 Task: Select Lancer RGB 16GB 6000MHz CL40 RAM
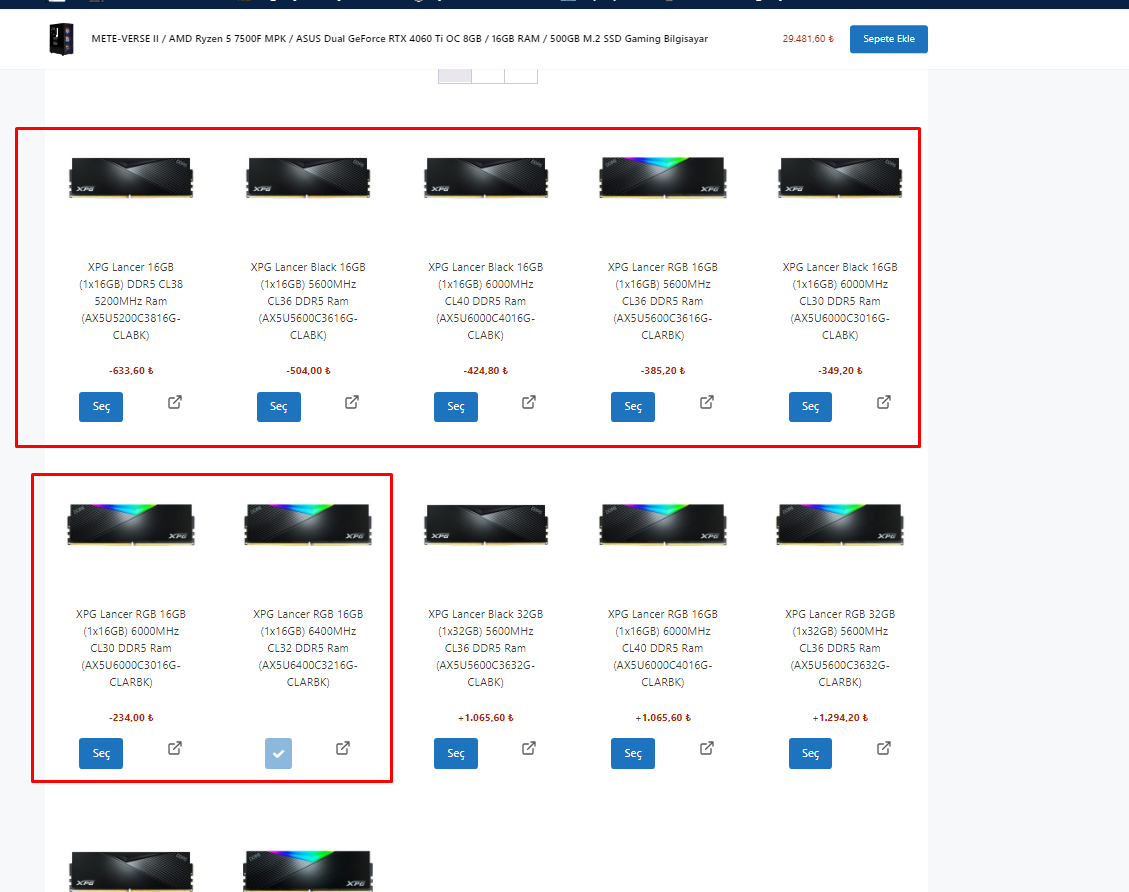click(x=633, y=753)
